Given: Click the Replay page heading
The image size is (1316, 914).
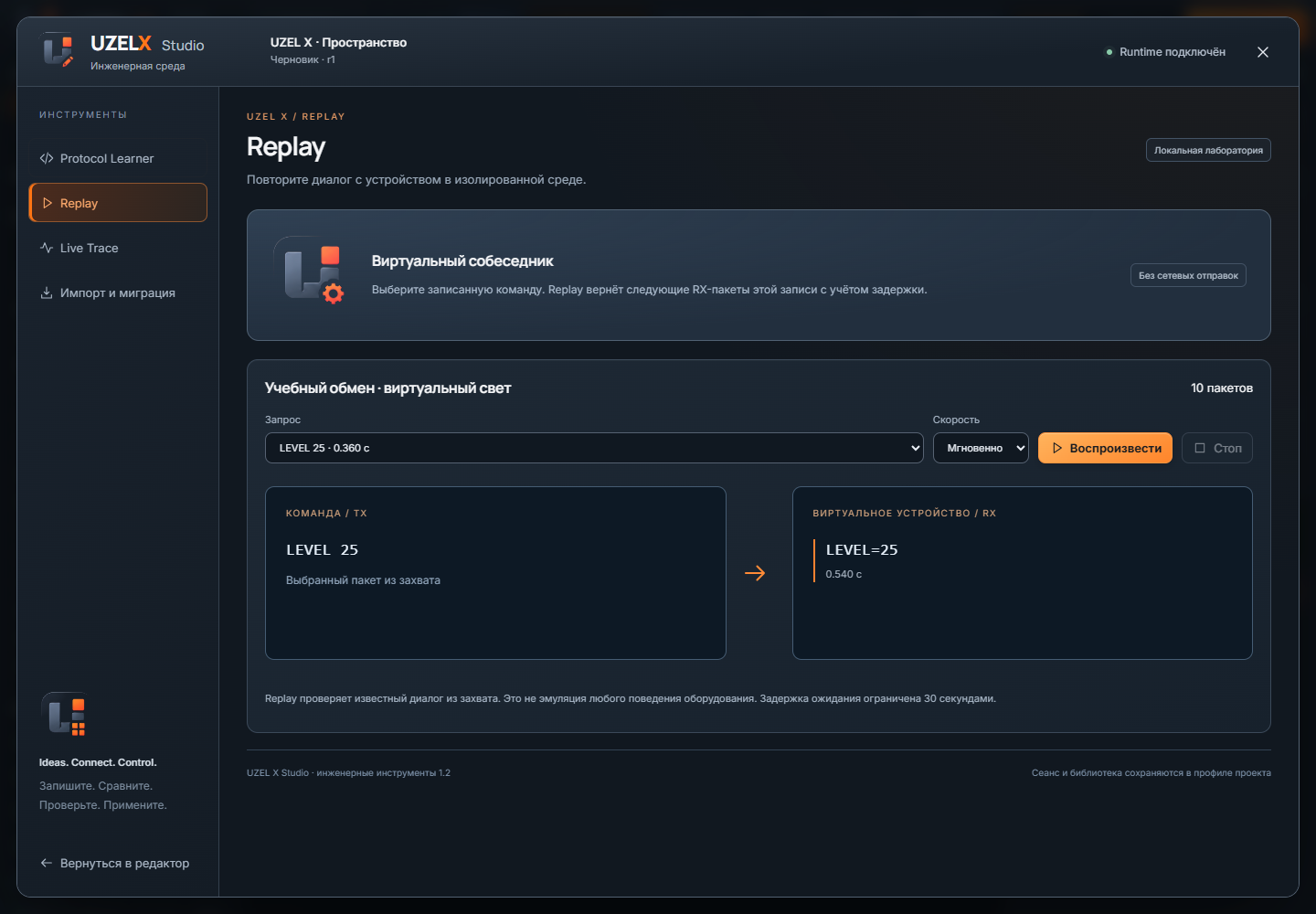Looking at the screenshot, I should [x=286, y=147].
